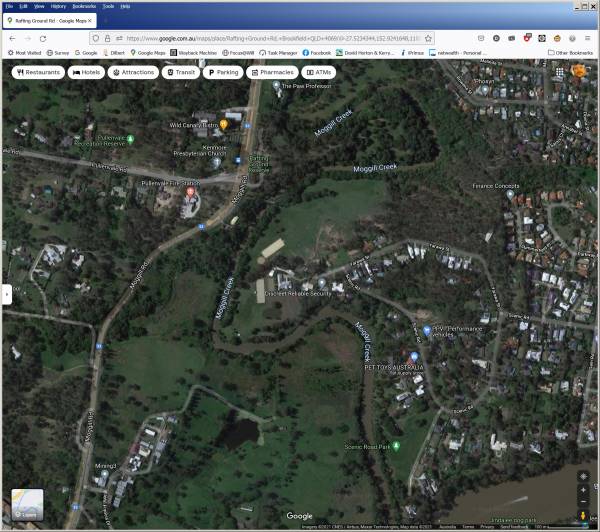
Task: Select the RPW Performance Vehicles marker
Action: (427, 330)
